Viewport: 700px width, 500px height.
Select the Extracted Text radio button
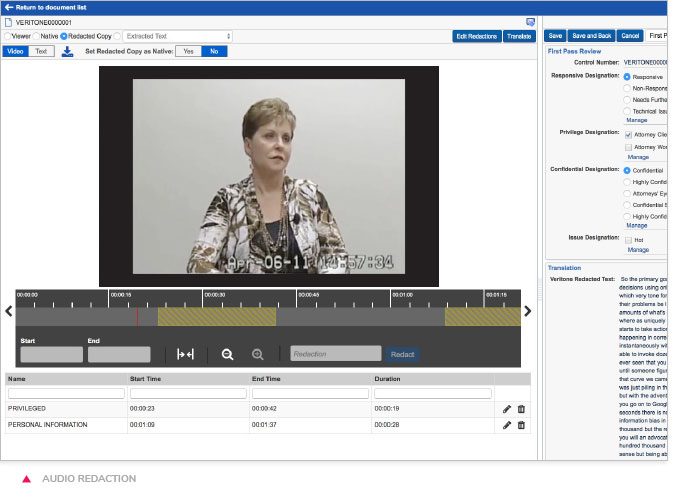point(117,36)
